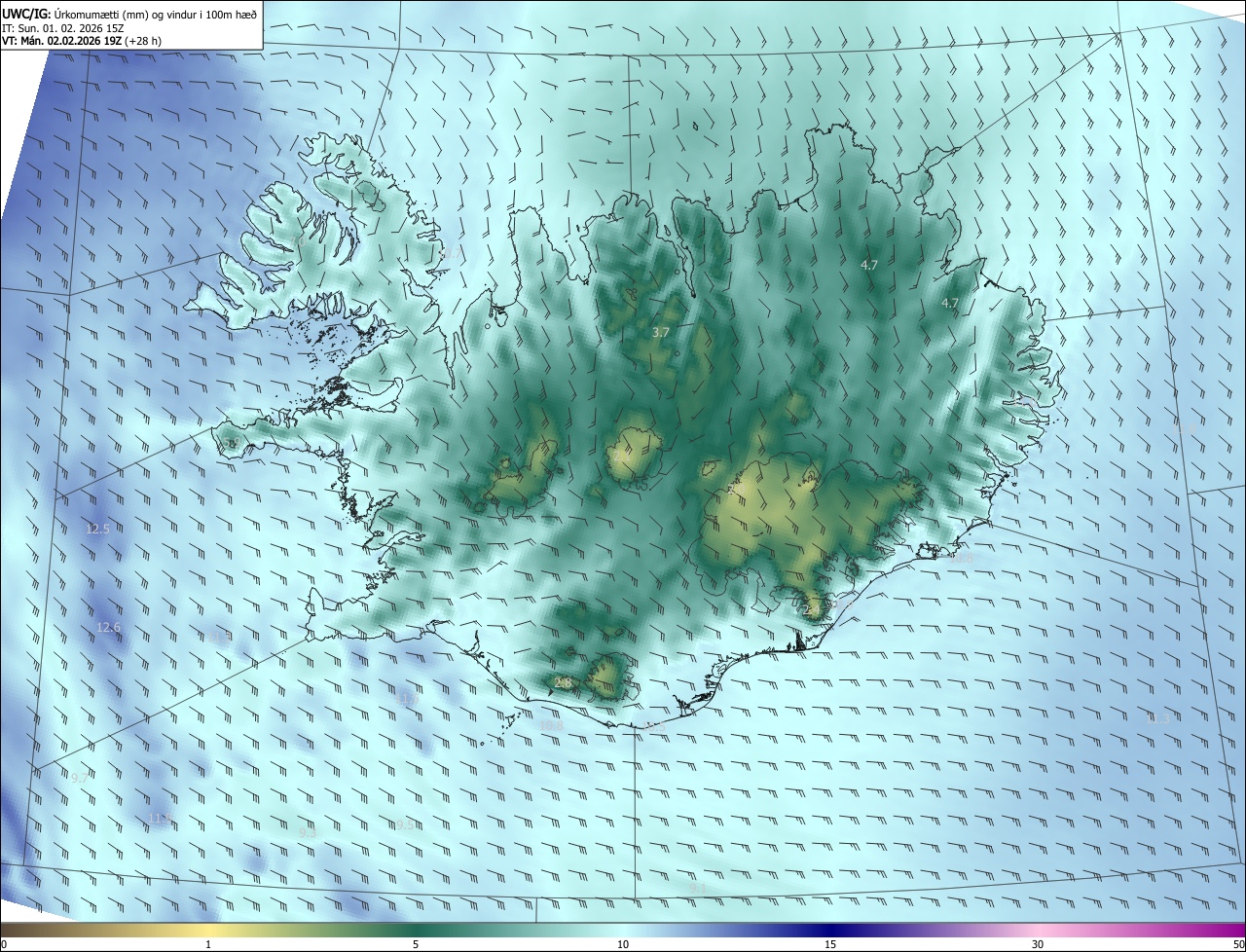Click the '1' tick on the color scale
The image size is (1246, 952).
pyautogui.click(x=208, y=944)
